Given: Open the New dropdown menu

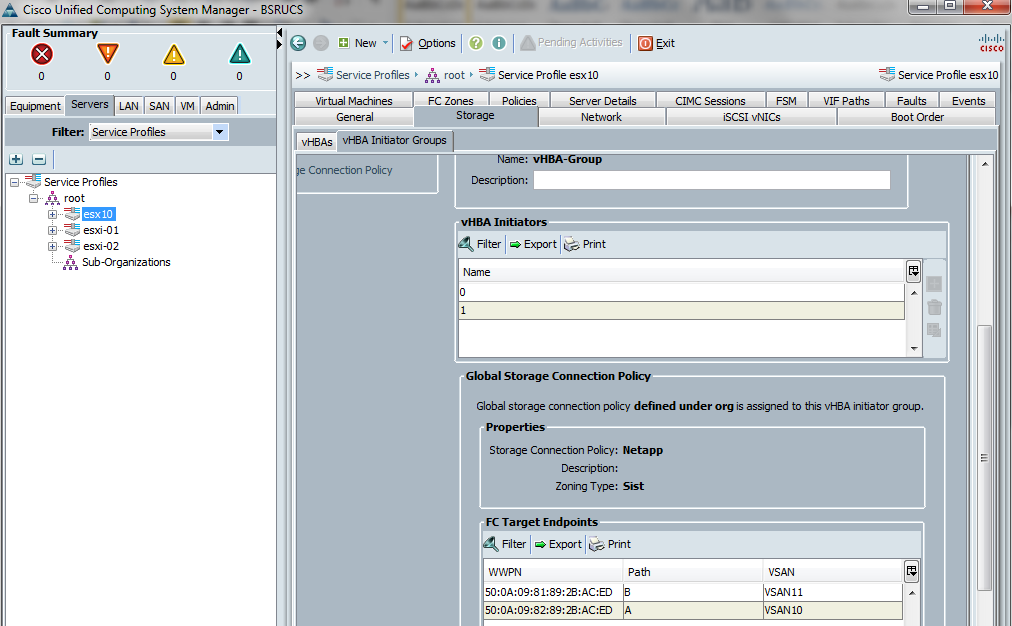Looking at the screenshot, I should [363, 43].
